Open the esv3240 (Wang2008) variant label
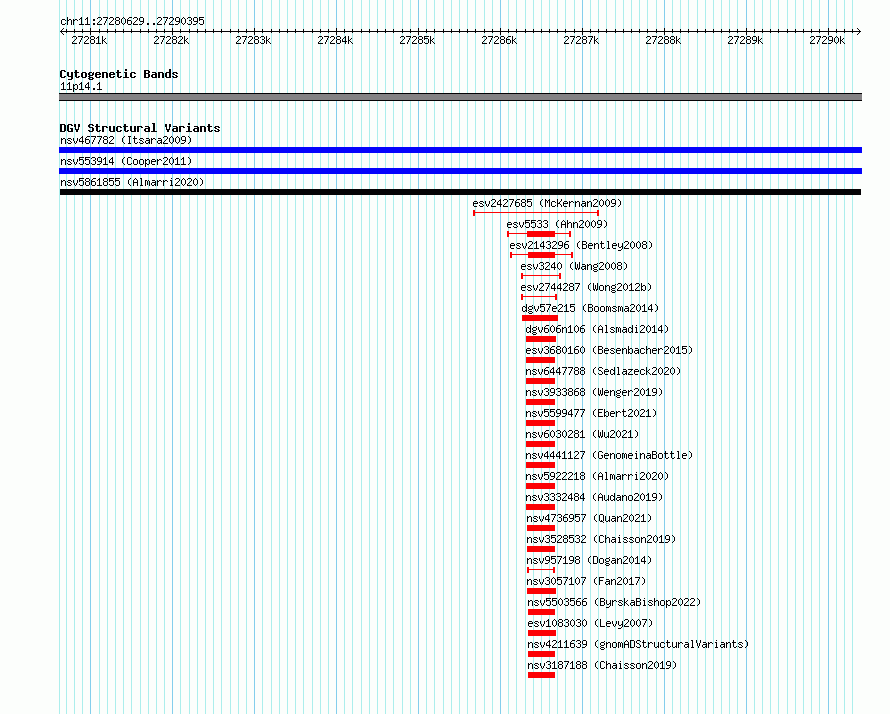Screen dimensions: 890x714 574,266
